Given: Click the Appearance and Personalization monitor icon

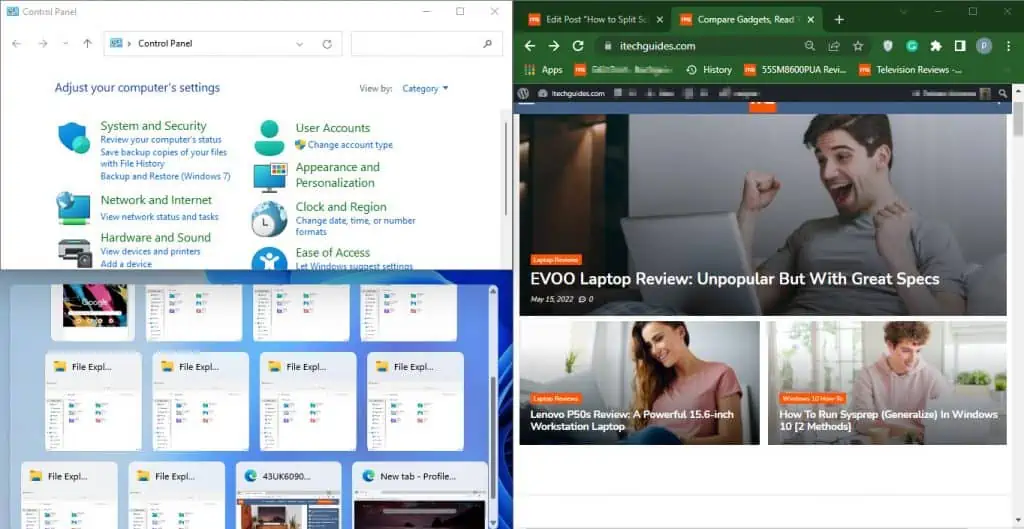Looking at the screenshot, I should click(270, 178).
